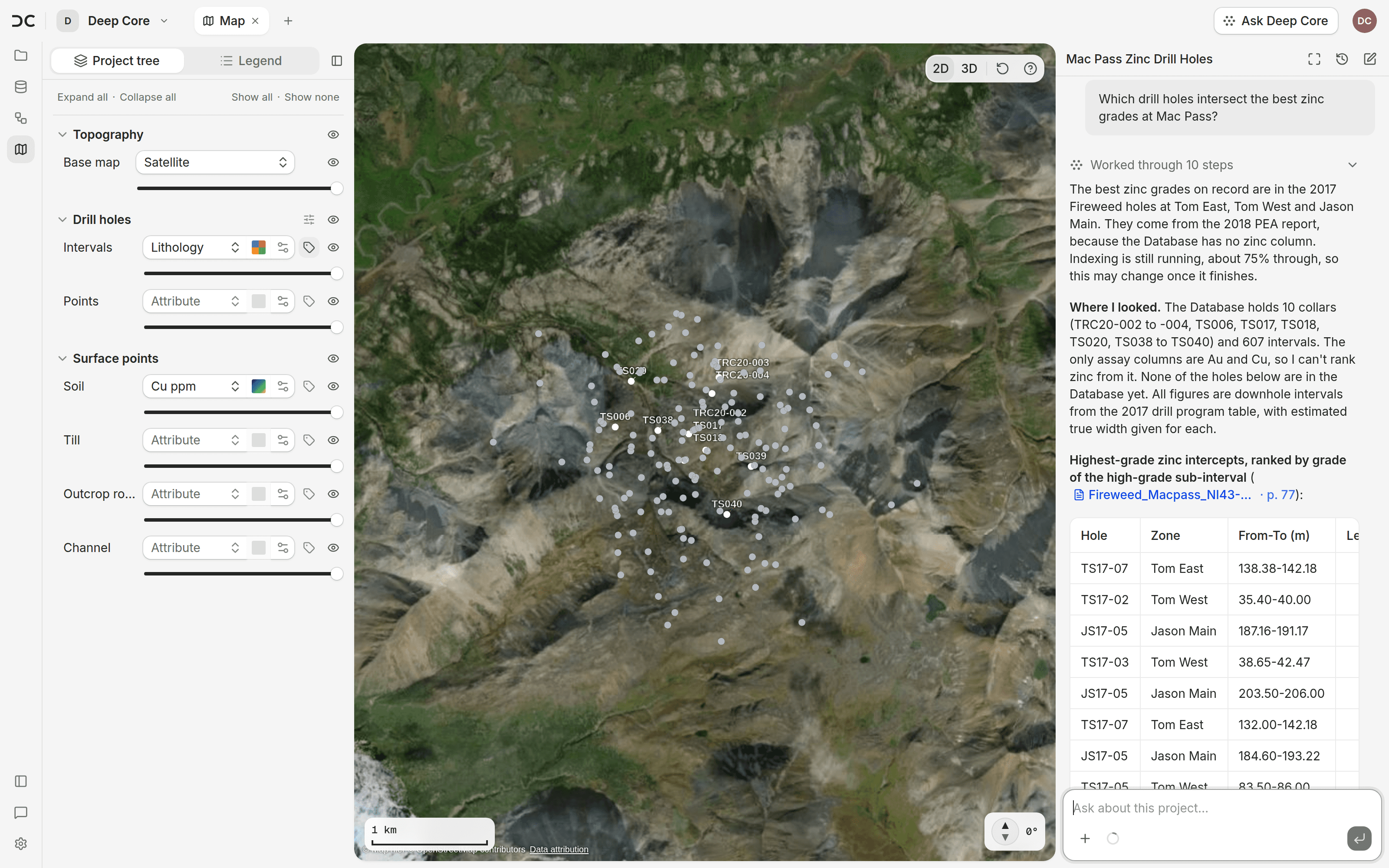Click Expand all link

(x=82, y=97)
